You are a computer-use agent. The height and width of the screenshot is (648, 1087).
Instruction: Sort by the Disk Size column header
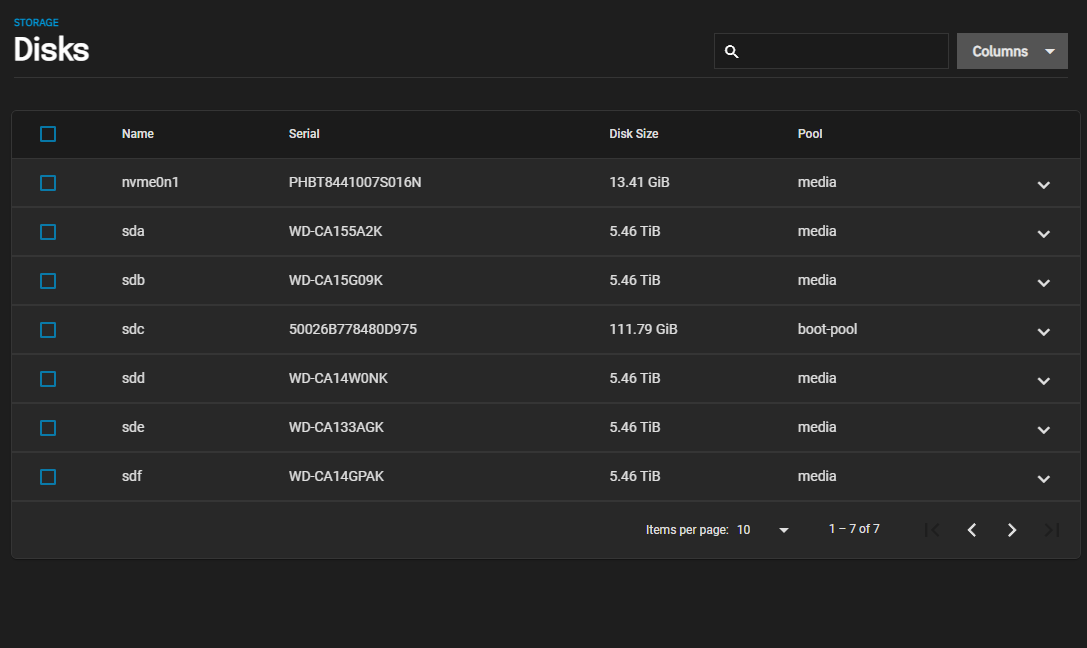pos(634,134)
